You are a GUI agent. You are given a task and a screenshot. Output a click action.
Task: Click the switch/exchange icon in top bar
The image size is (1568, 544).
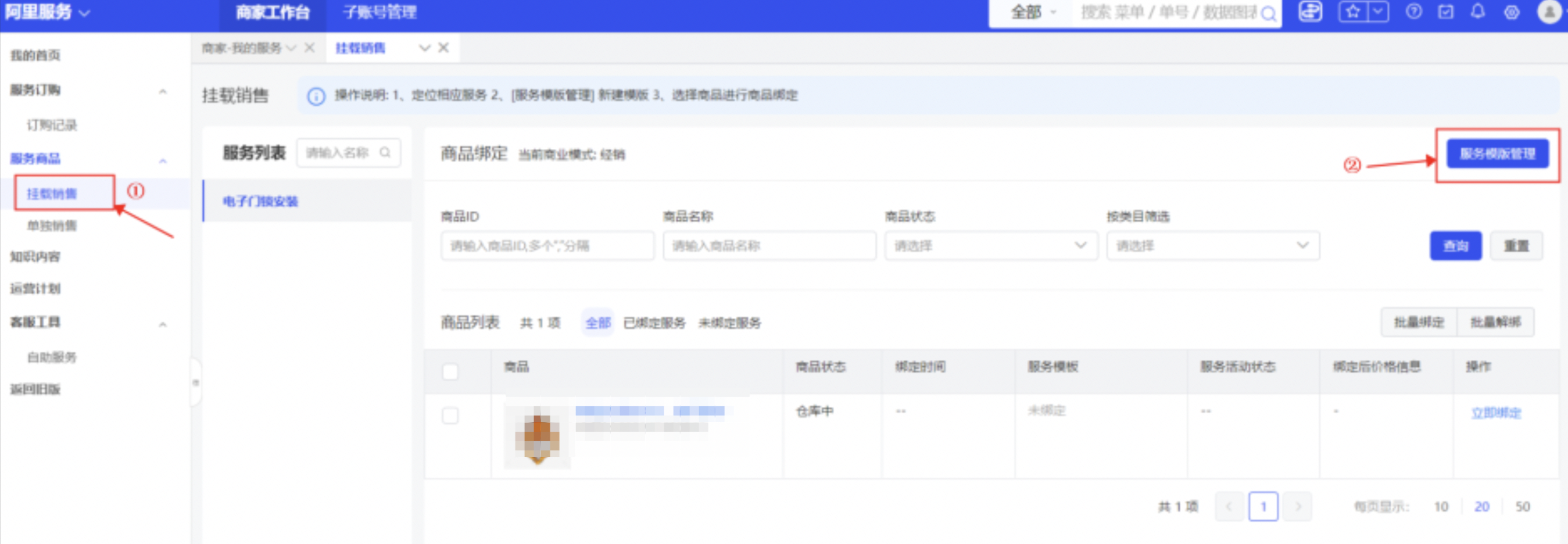[1310, 12]
